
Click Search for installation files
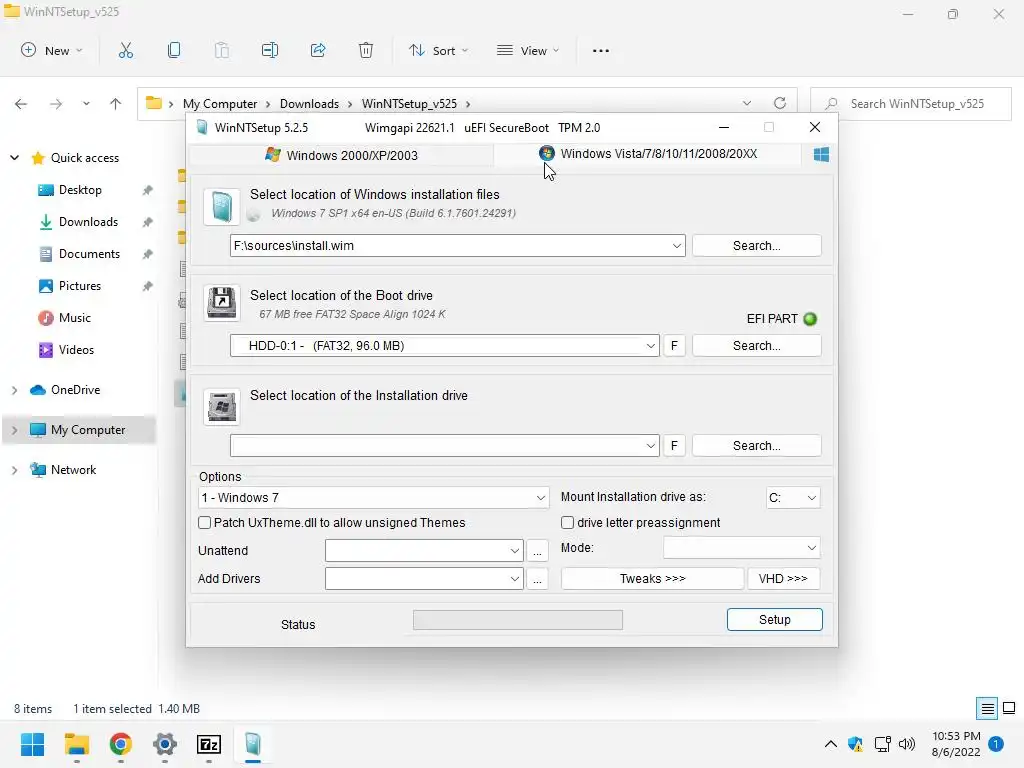click(x=756, y=246)
